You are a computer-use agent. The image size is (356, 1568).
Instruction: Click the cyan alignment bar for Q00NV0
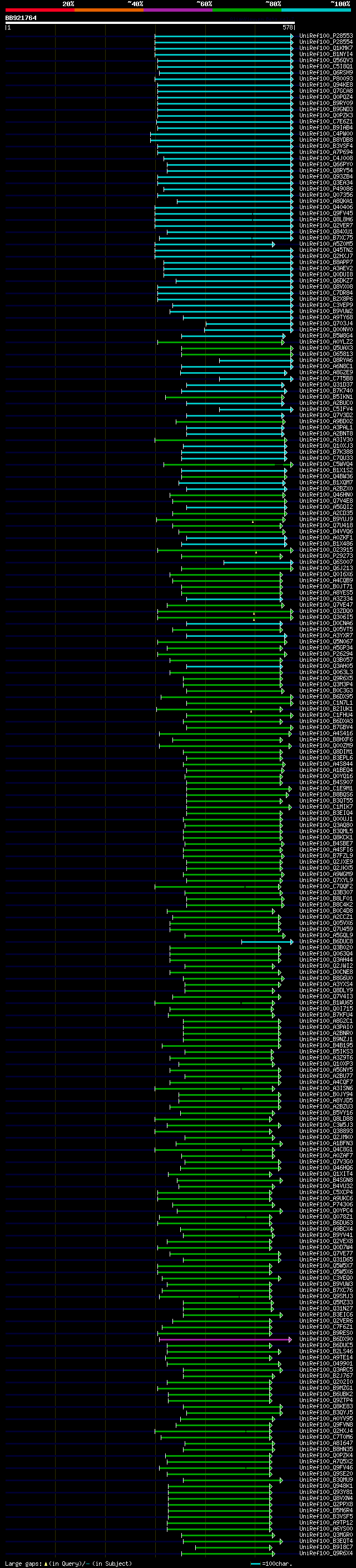249,329
